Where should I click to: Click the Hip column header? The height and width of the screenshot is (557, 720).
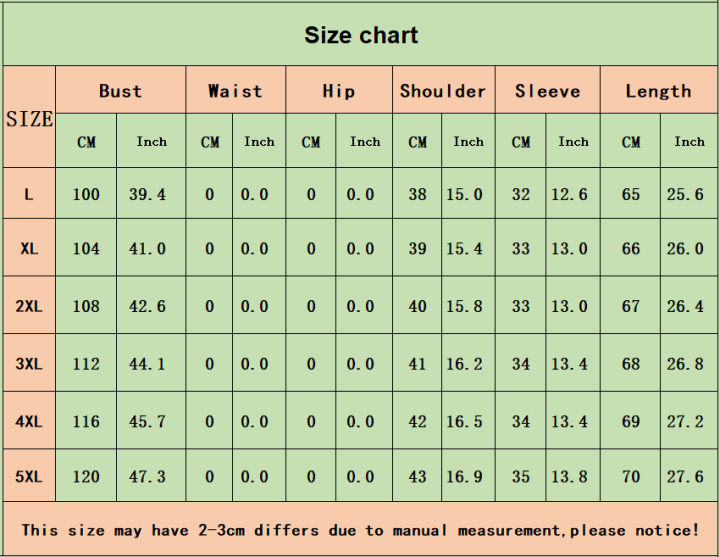339,90
